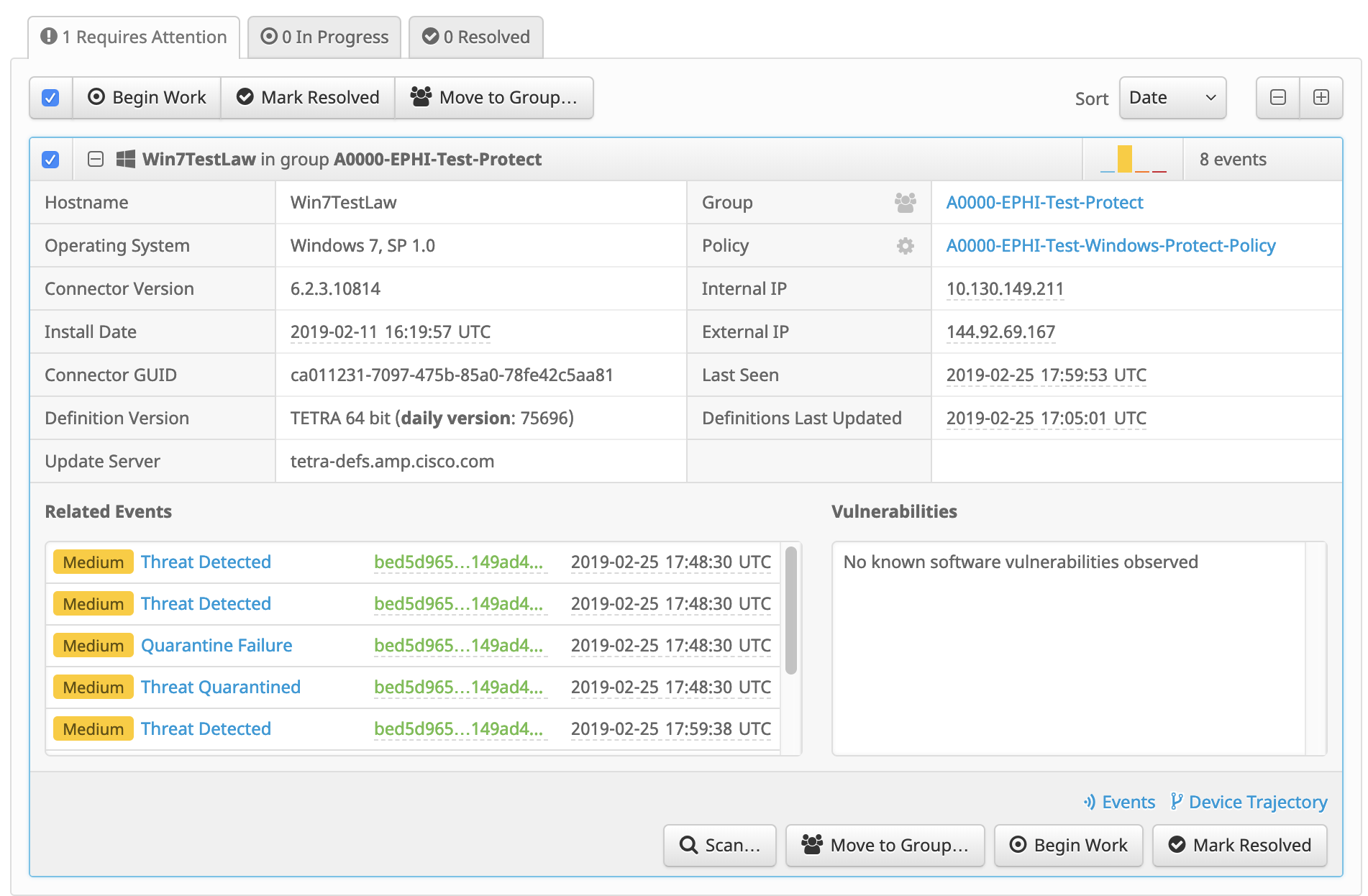
Task: Click the Definitions Last Updated timestamp 17:05:01 UTC
Action: pos(1046,419)
